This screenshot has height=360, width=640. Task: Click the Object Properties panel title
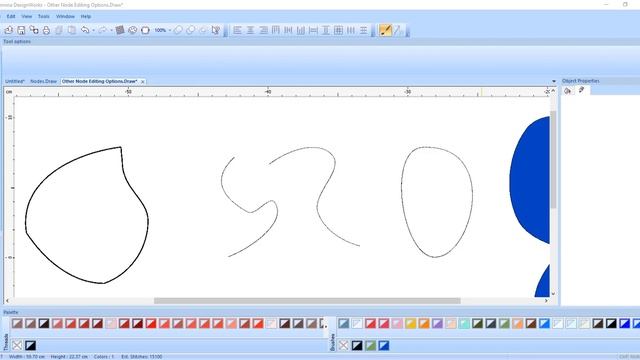[580, 81]
